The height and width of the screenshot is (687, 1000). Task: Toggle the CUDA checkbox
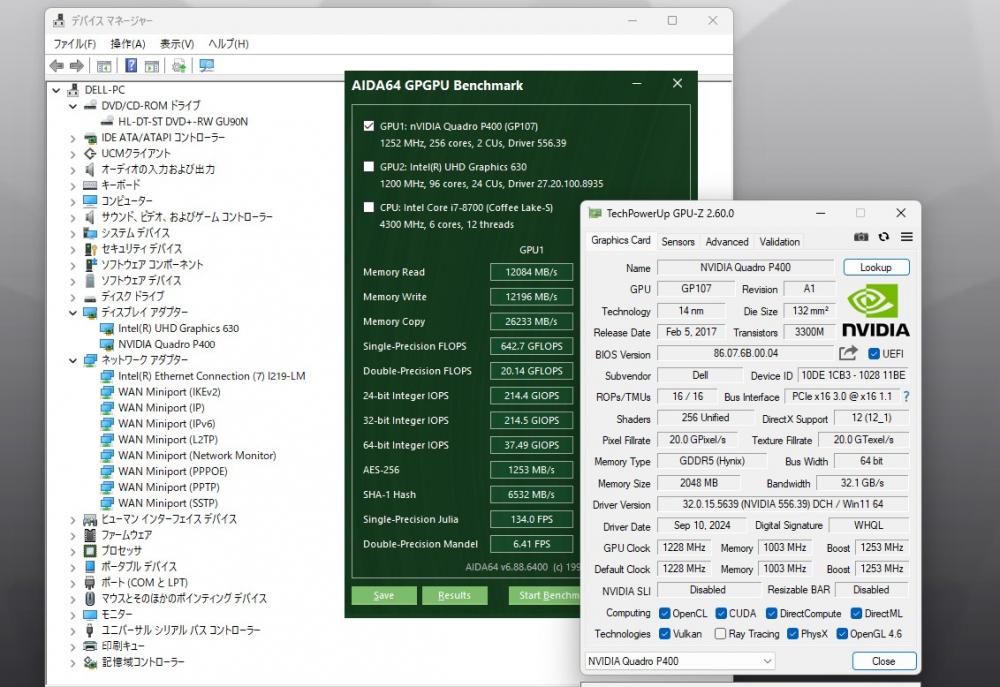[x=721, y=613]
